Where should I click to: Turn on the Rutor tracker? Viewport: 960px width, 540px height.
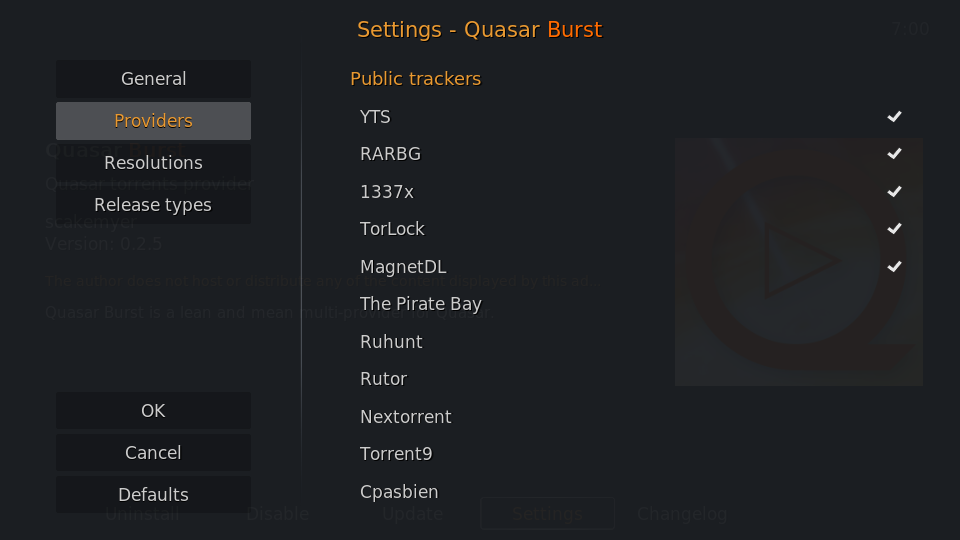click(631, 379)
